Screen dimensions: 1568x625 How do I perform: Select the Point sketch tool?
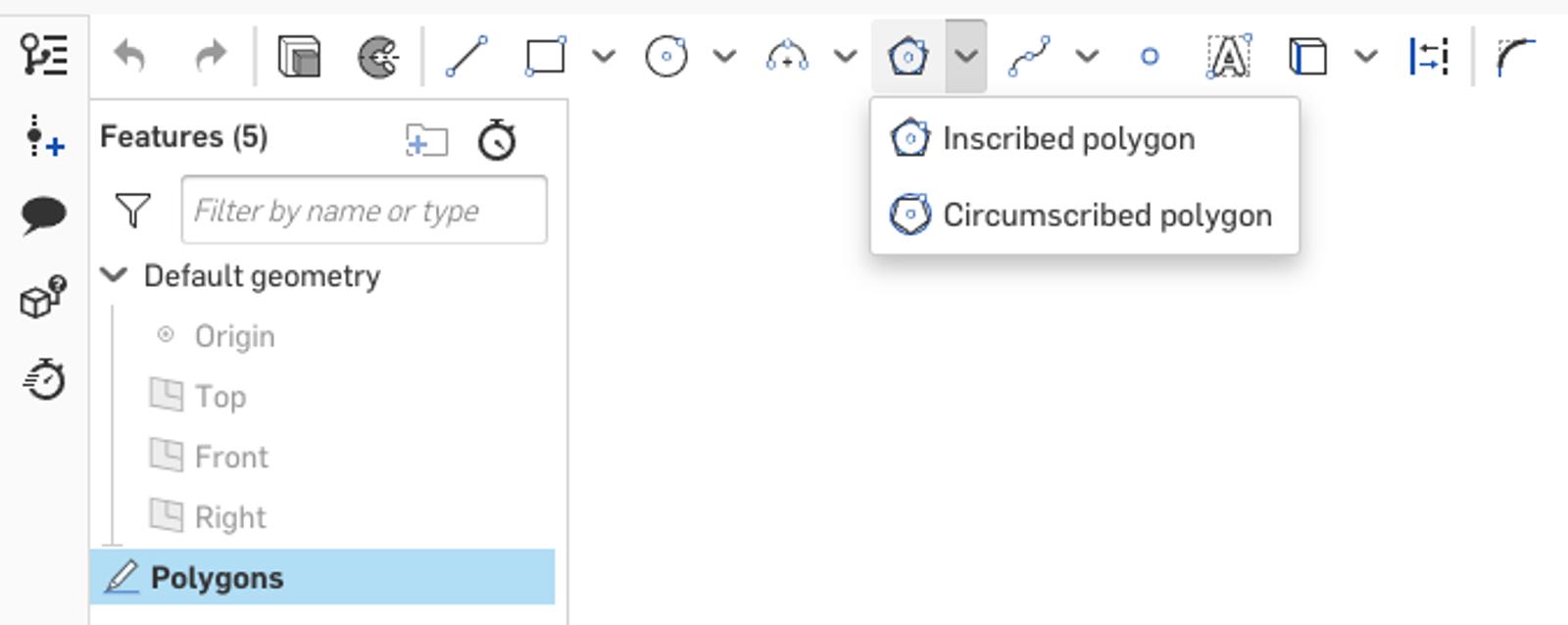pos(1150,56)
